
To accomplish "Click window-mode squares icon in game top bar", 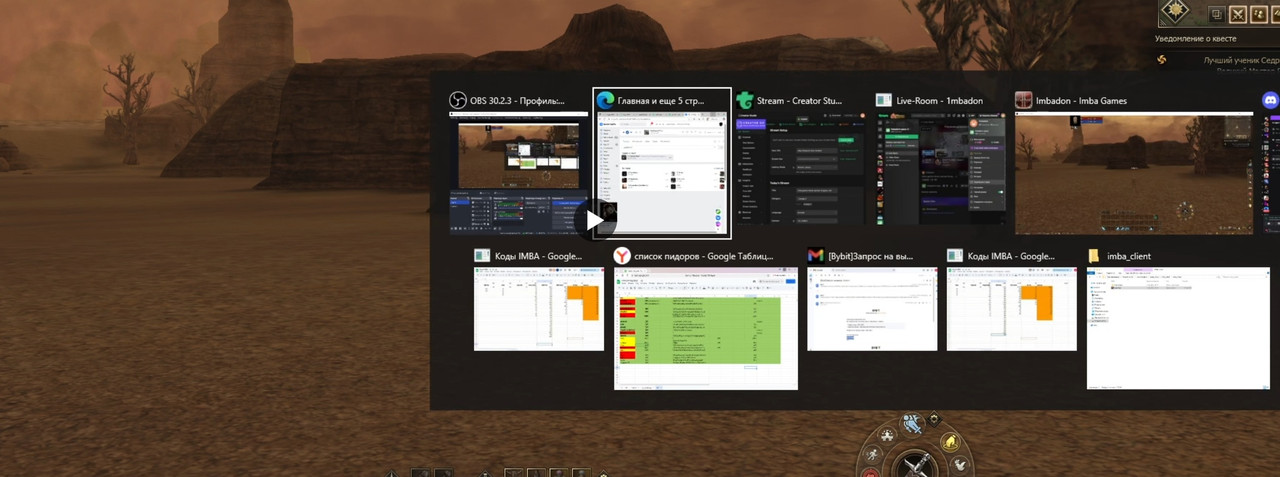I will (1216, 14).
